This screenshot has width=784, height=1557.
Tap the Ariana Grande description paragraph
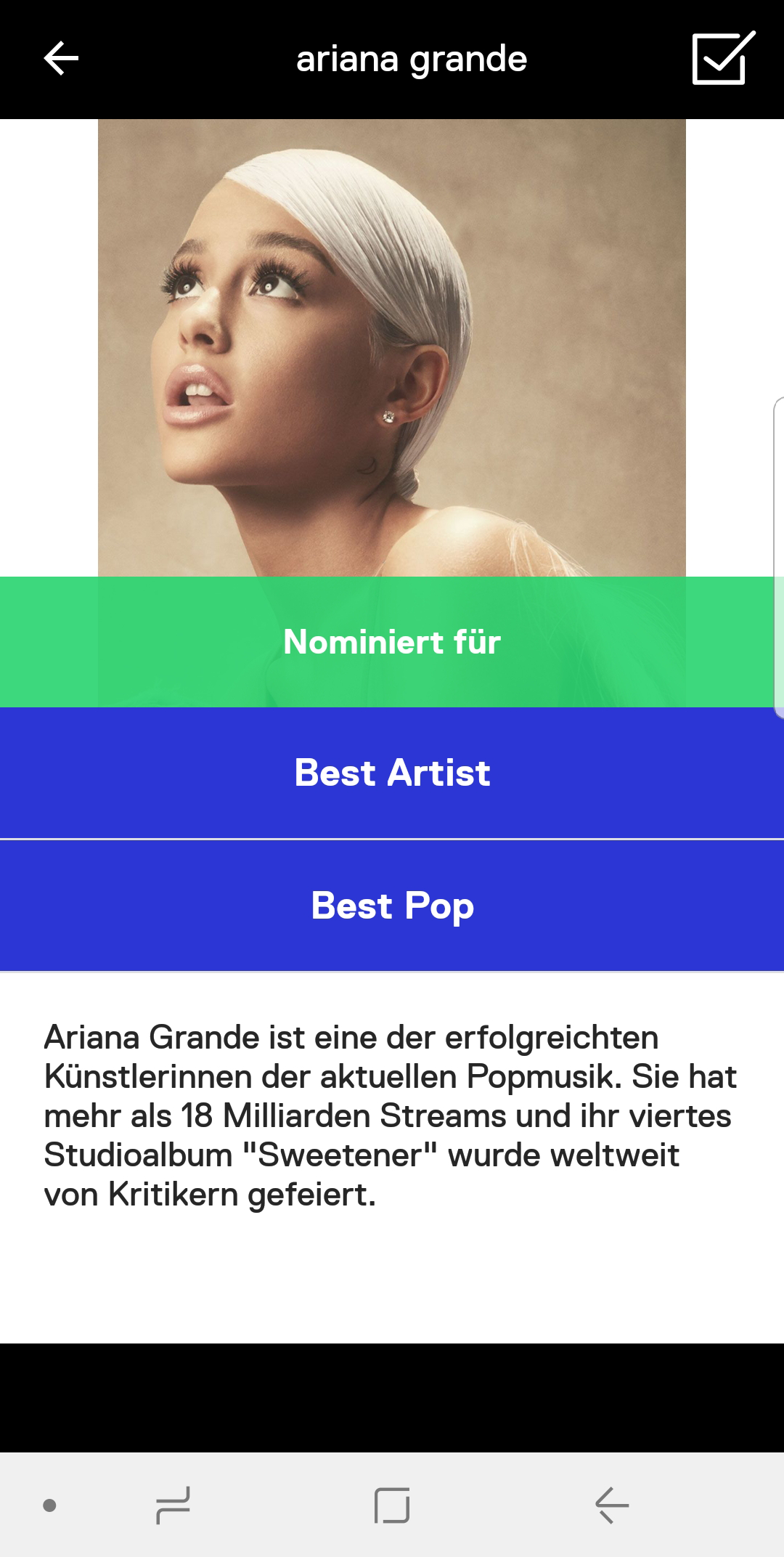coord(391,1115)
